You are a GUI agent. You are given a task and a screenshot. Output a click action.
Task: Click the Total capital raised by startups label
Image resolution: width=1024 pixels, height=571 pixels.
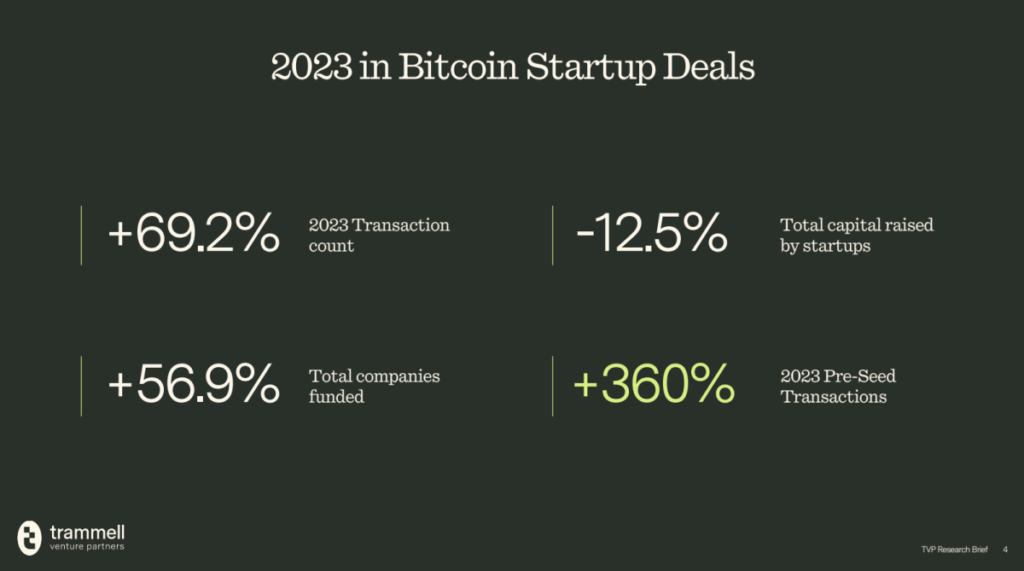[x=856, y=235]
